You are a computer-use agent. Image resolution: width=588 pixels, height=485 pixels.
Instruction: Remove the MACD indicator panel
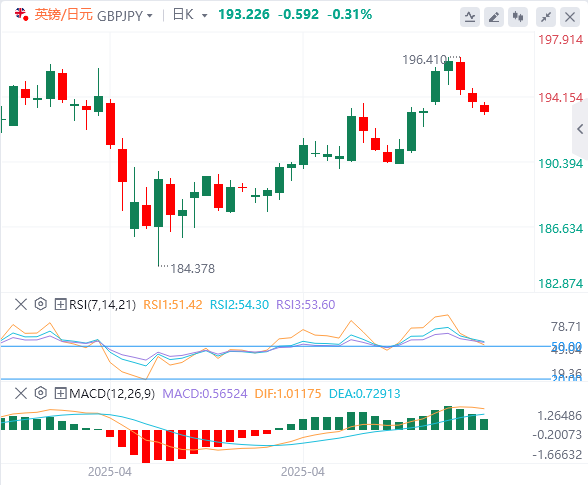click(x=21, y=393)
